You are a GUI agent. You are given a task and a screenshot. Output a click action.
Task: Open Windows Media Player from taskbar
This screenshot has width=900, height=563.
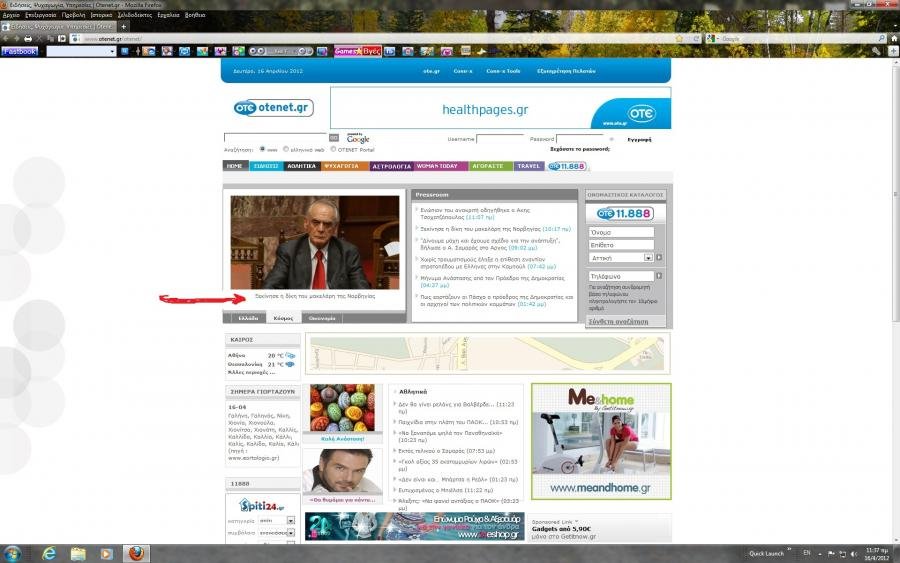coord(106,553)
